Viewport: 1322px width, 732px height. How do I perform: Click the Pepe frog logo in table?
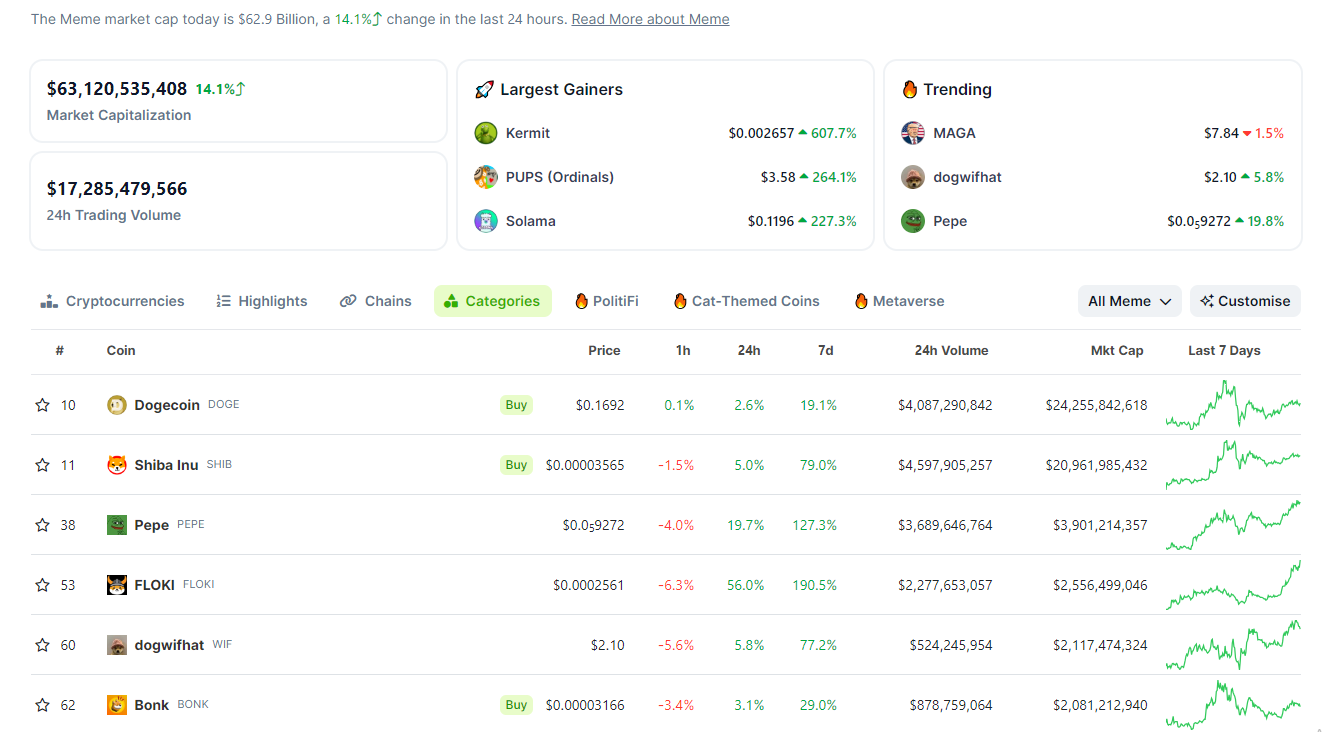117,525
